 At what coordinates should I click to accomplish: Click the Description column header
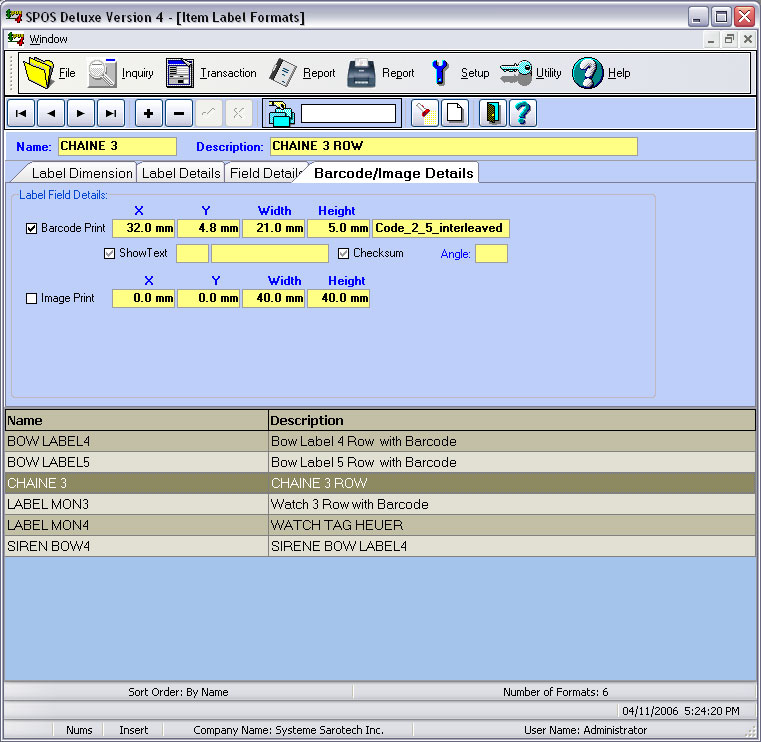point(512,420)
